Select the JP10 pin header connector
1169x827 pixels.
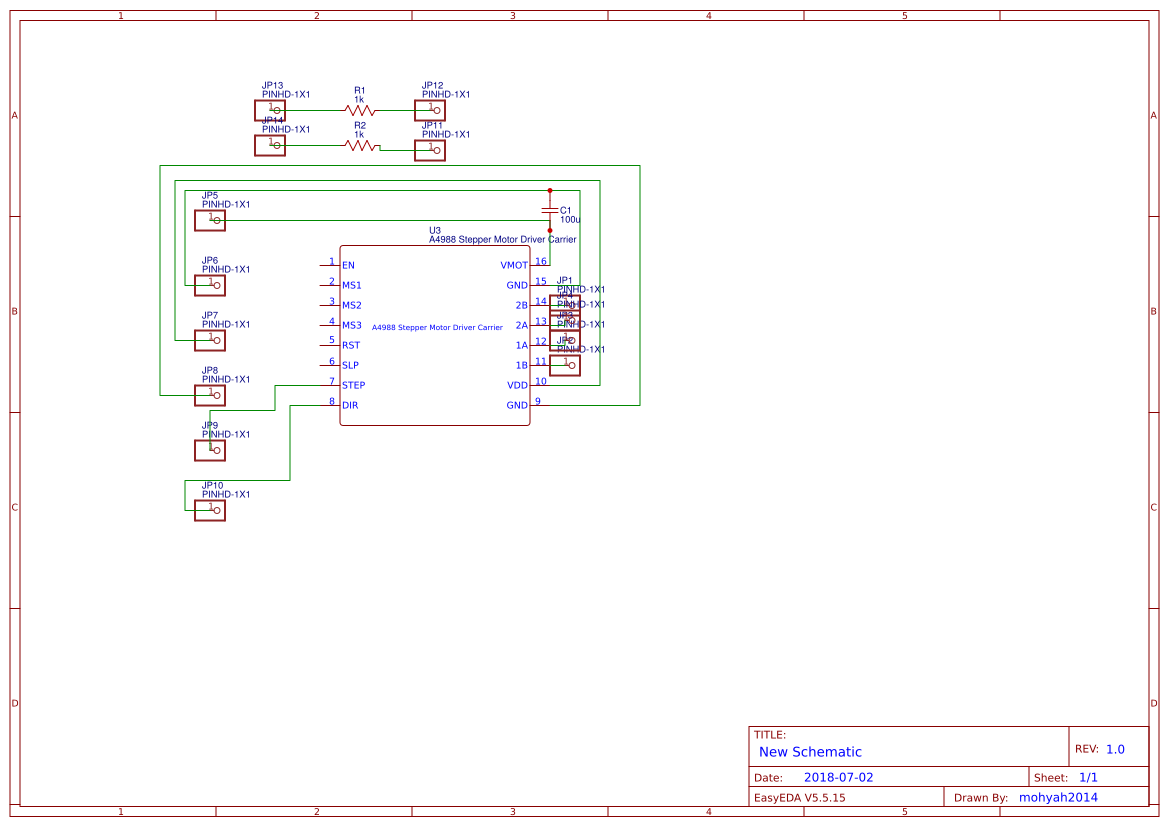click(210, 510)
